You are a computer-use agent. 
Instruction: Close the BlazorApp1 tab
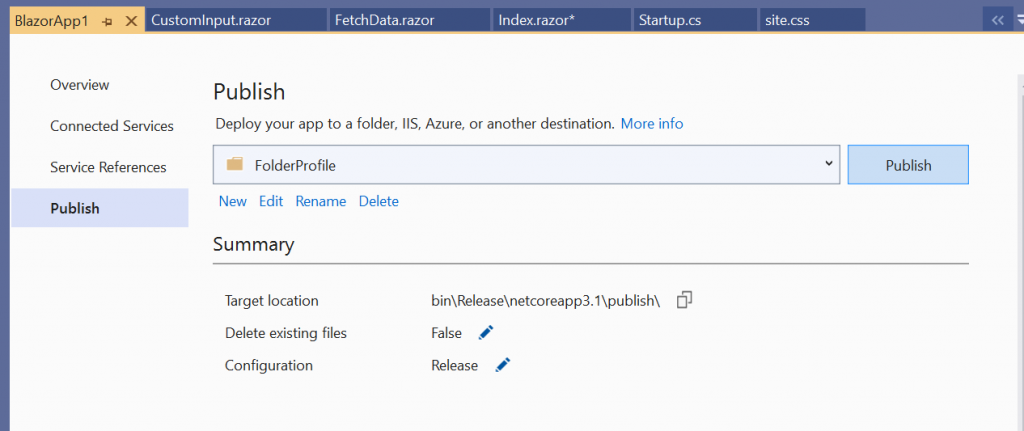point(130,21)
